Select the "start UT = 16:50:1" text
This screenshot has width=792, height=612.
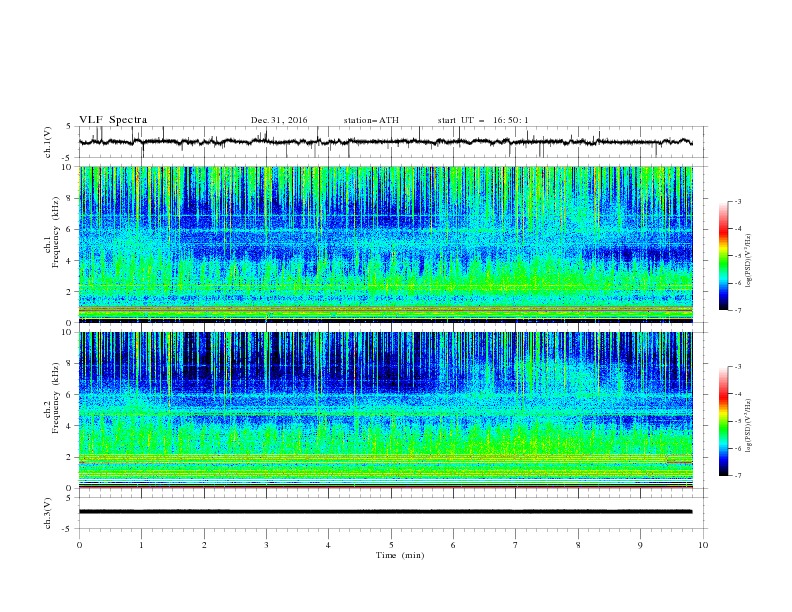coord(483,120)
